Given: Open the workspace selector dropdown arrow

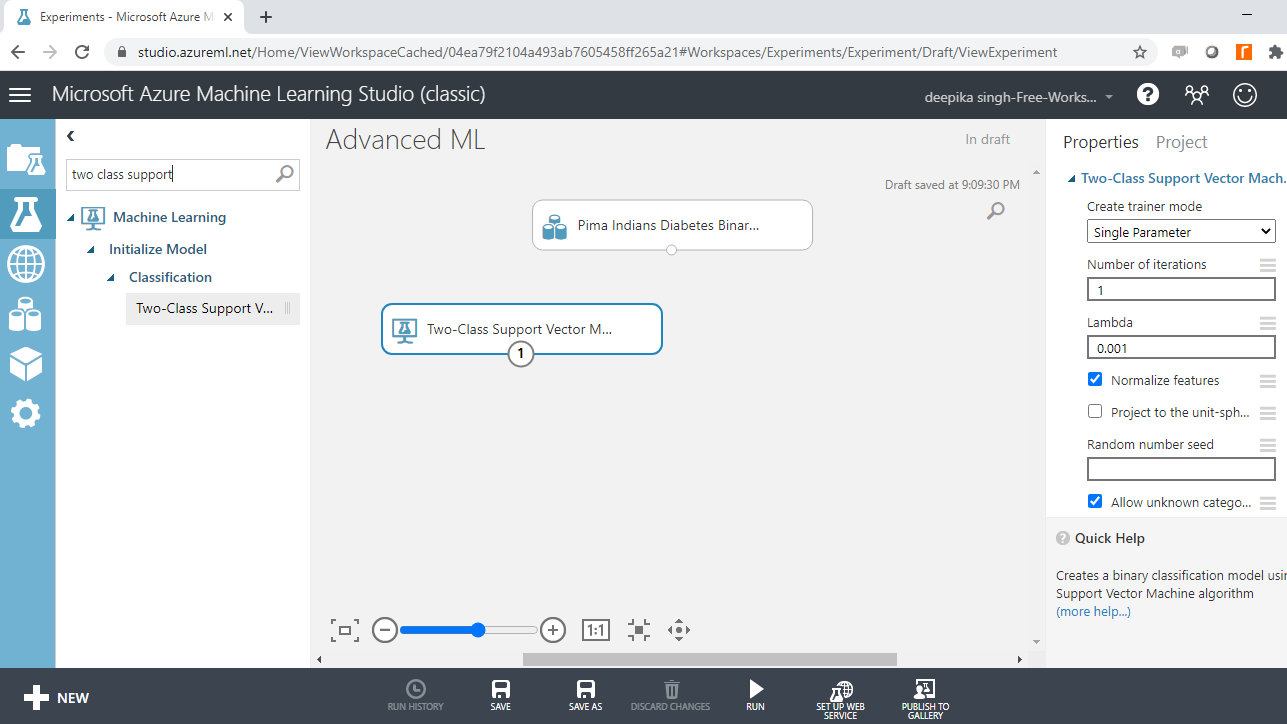Looking at the screenshot, I should click(1109, 97).
